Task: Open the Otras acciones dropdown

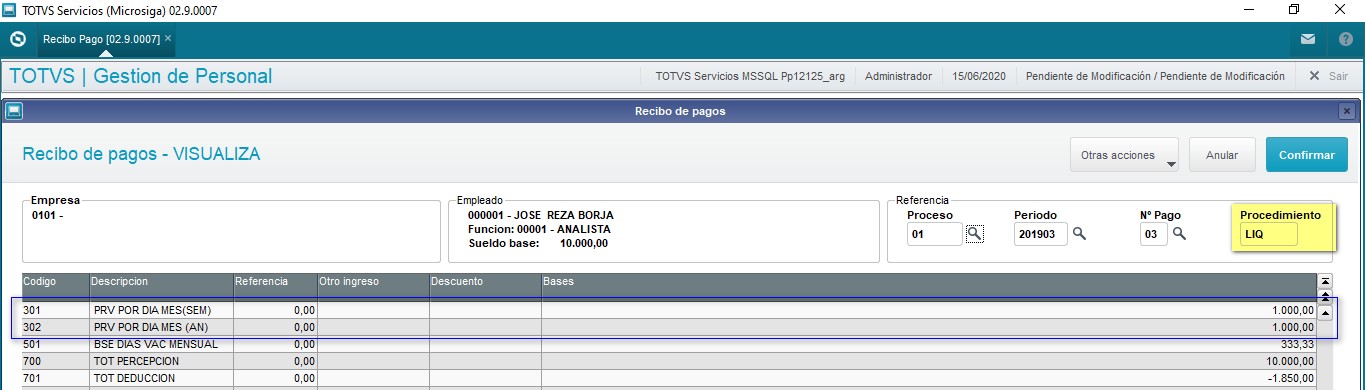Action: tap(1124, 155)
